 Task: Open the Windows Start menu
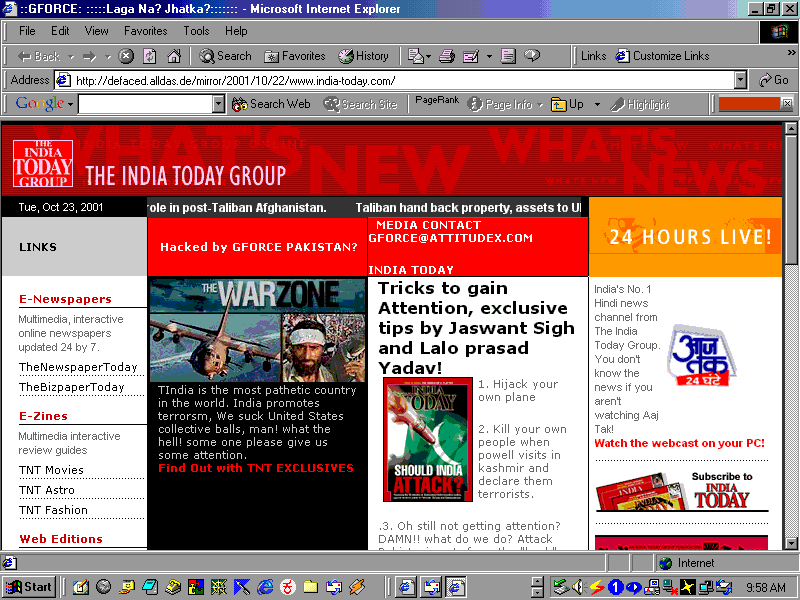(29, 587)
